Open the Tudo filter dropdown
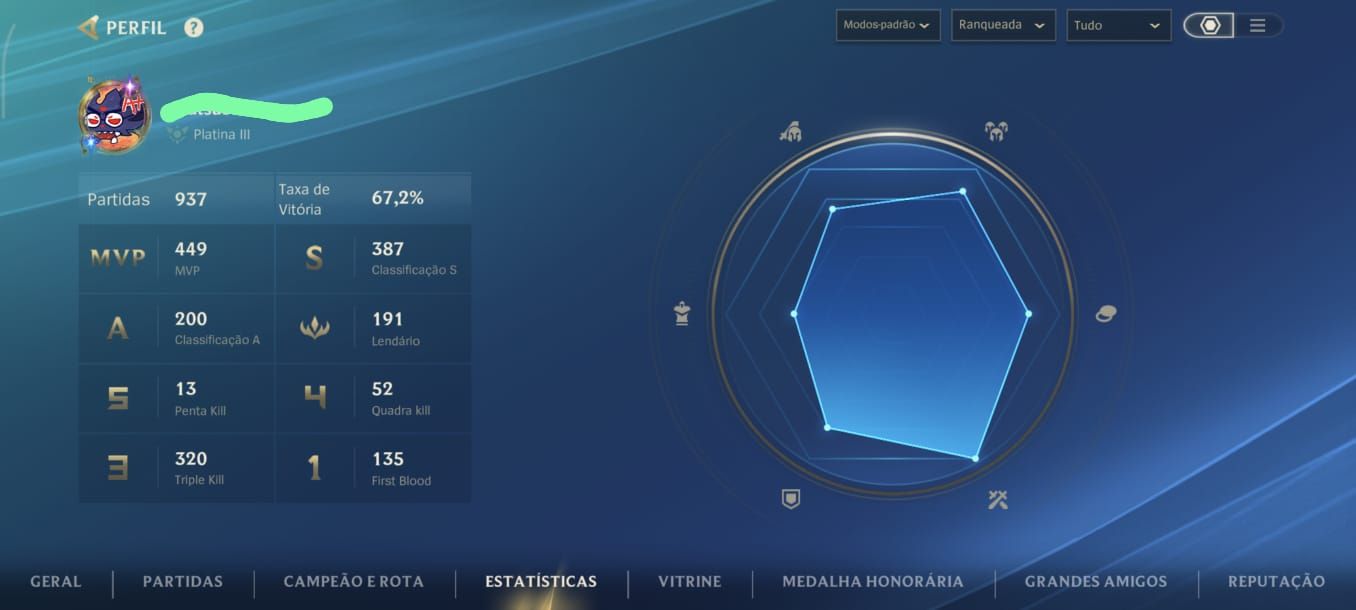Viewport: 1356px width, 610px height. [x=1118, y=25]
